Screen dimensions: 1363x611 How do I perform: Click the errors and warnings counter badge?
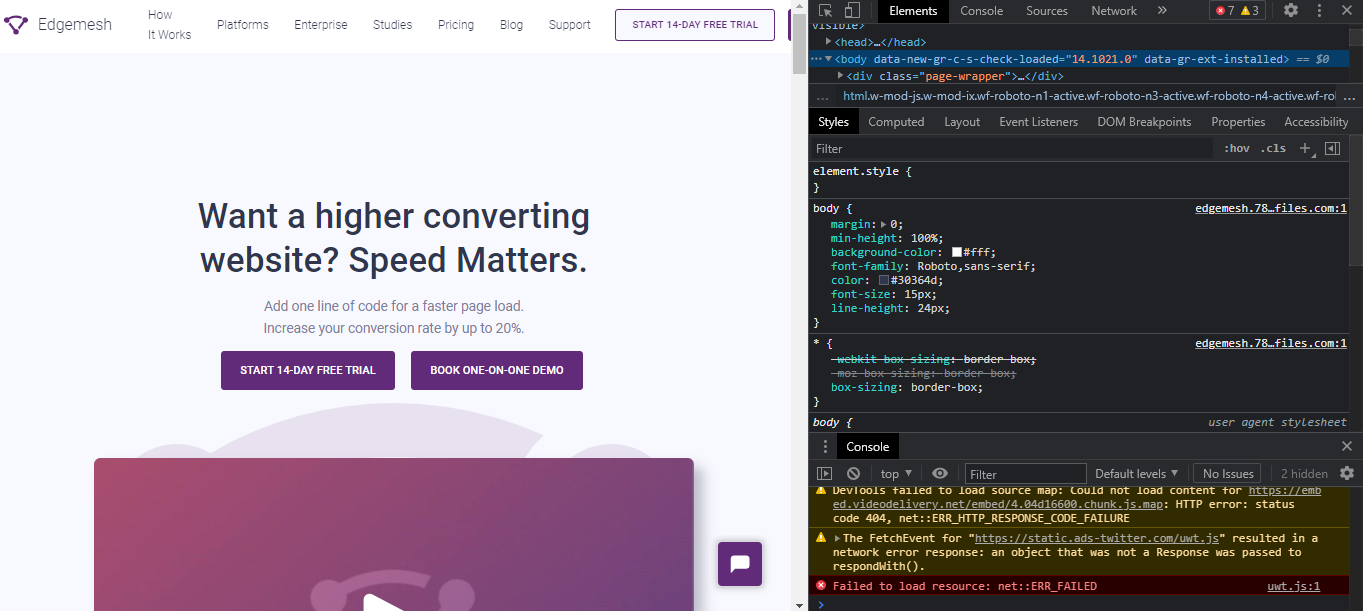point(1237,10)
